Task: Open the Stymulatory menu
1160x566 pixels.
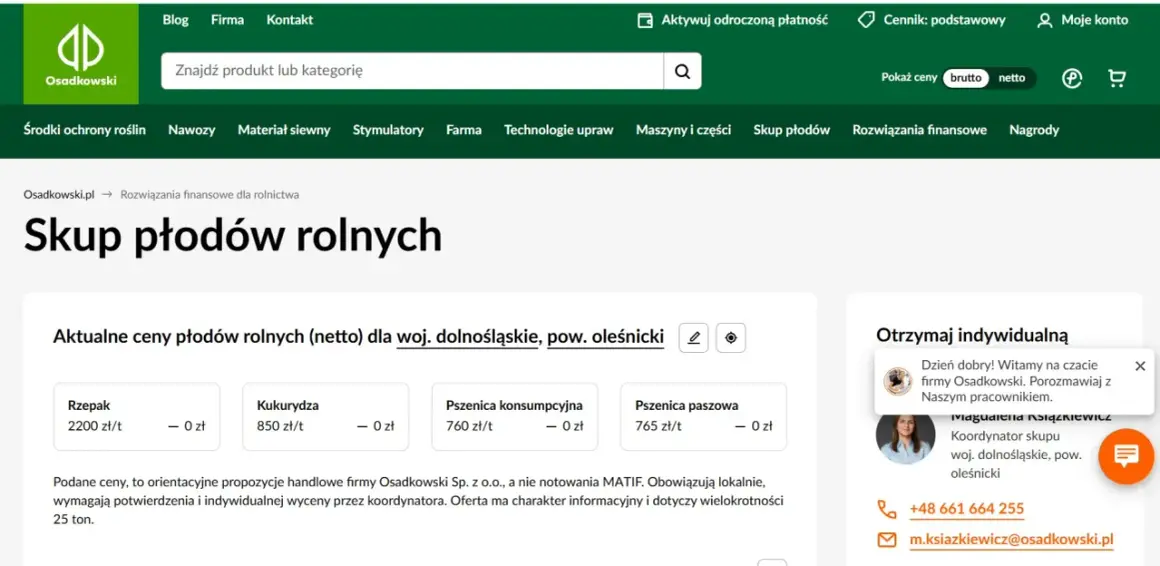Action: pos(388,130)
